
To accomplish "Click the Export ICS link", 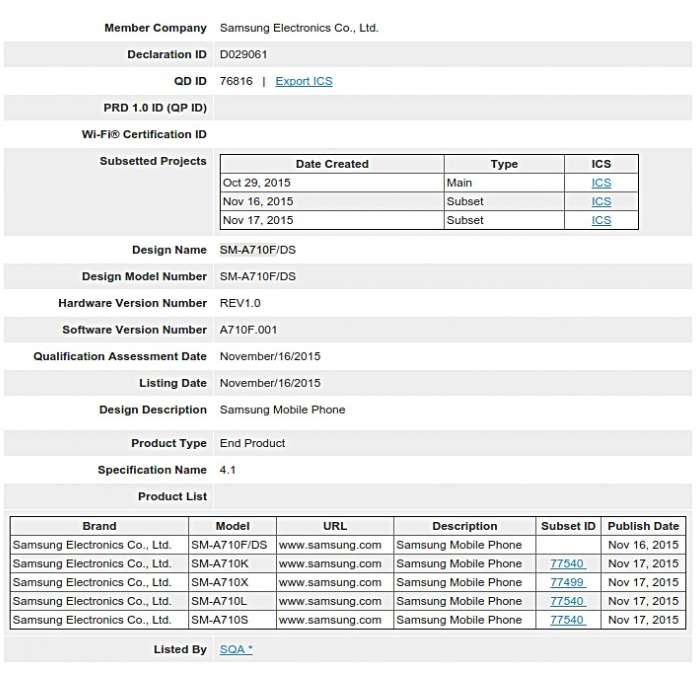I will [x=304, y=81].
